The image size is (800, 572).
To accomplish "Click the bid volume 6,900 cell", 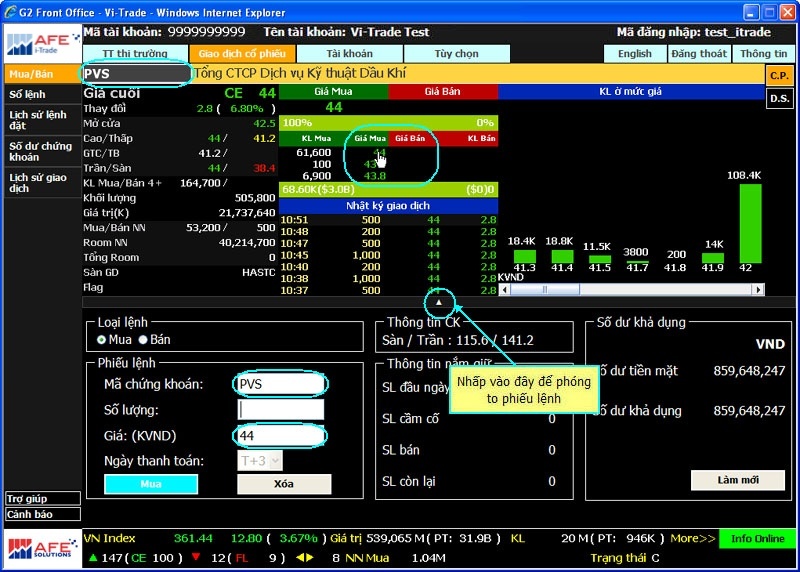I will pyautogui.click(x=316, y=176).
